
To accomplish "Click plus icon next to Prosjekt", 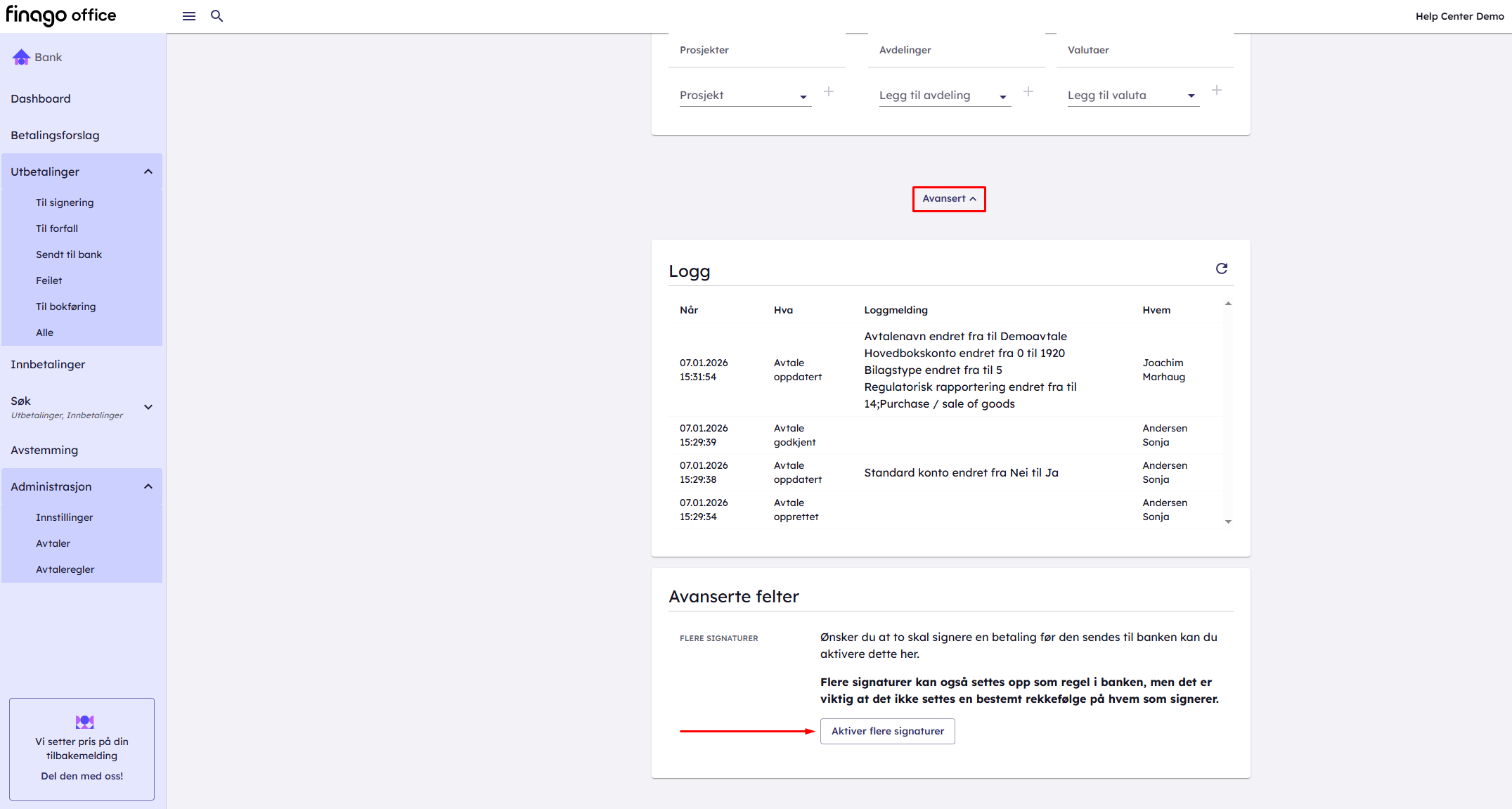I will point(829,91).
